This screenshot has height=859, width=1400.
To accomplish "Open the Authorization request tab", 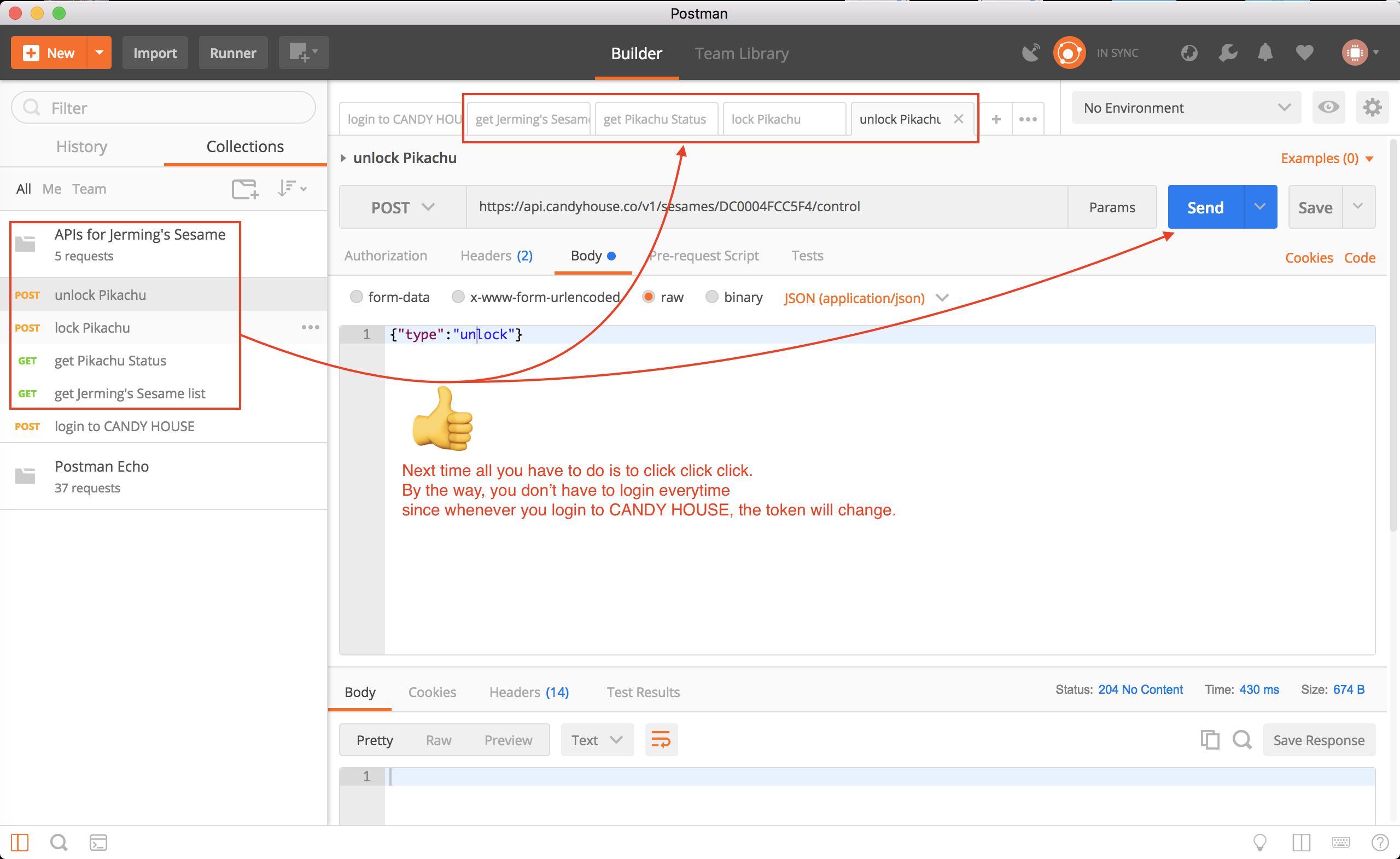I will pos(385,256).
